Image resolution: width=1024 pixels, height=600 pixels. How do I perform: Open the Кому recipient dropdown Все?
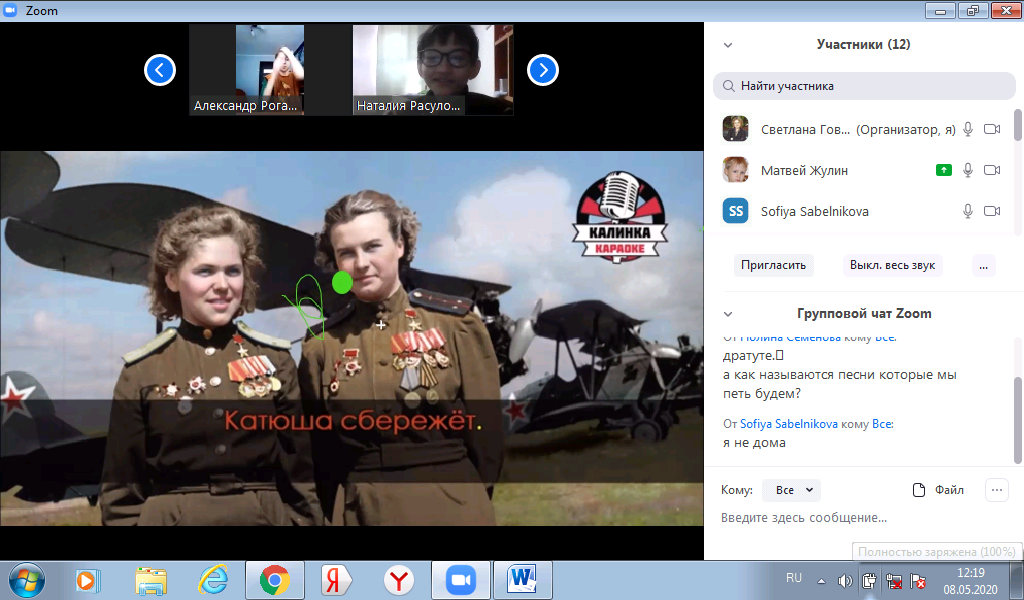tap(793, 490)
